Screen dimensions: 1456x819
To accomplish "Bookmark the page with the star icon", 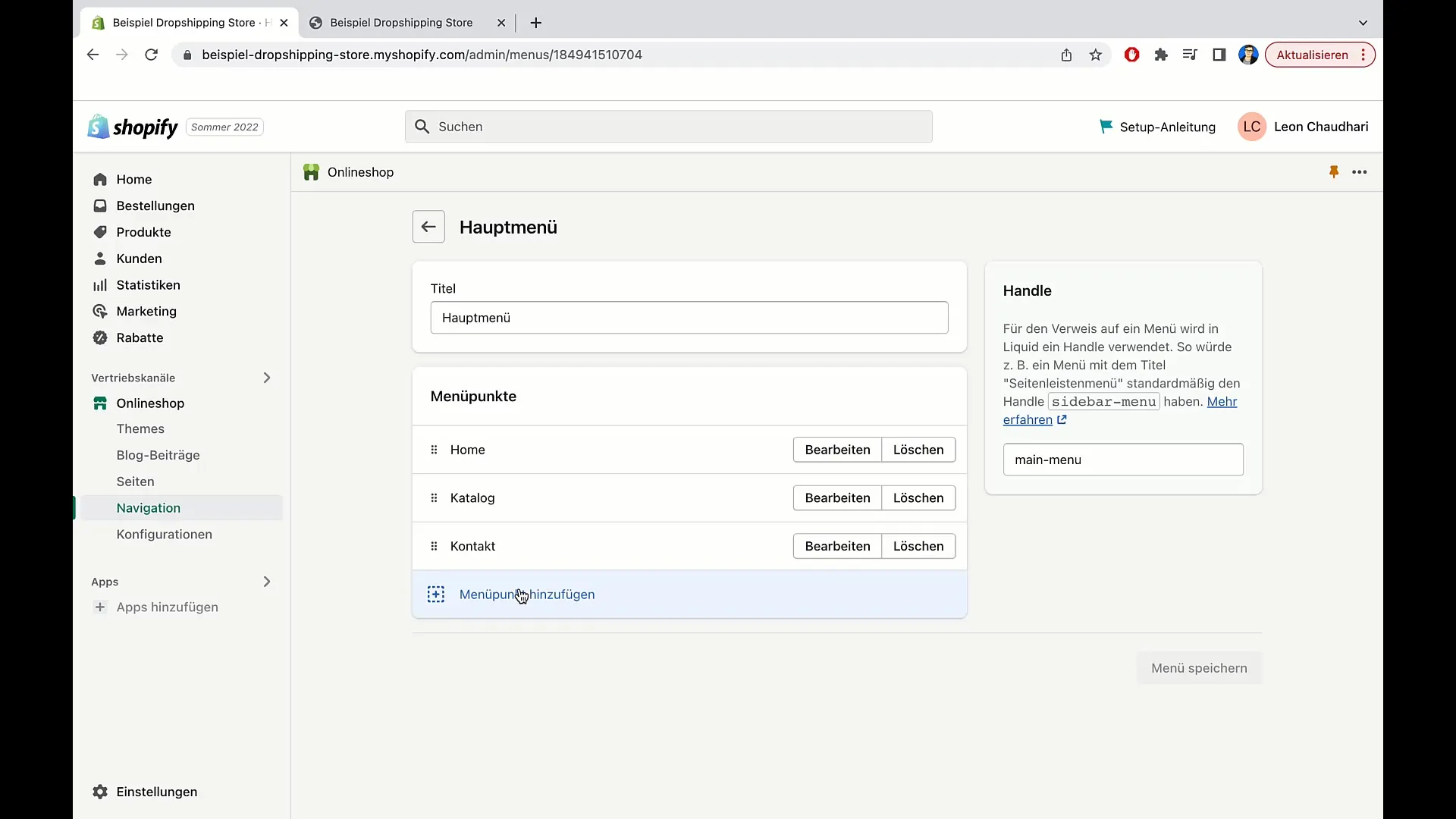I will [1095, 55].
